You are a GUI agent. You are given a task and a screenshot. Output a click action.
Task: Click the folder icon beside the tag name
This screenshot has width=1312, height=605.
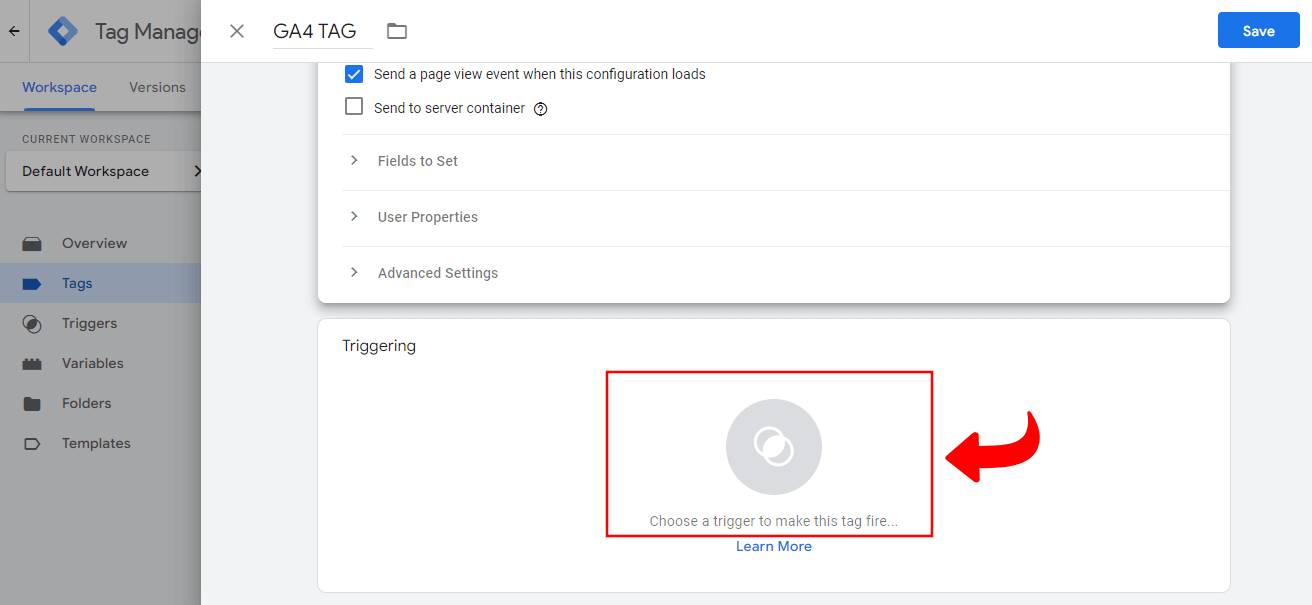[396, 31]
